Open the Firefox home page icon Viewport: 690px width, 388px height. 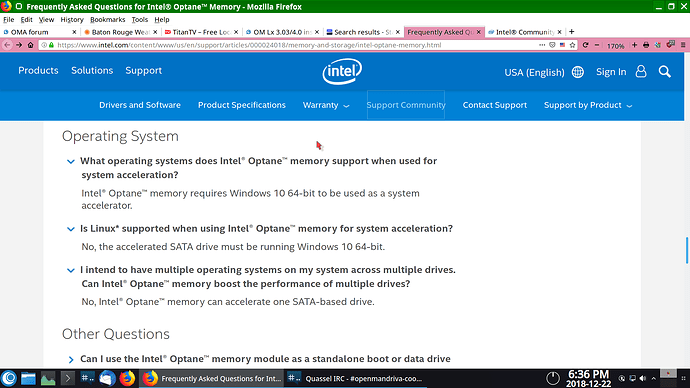point(30,45)
